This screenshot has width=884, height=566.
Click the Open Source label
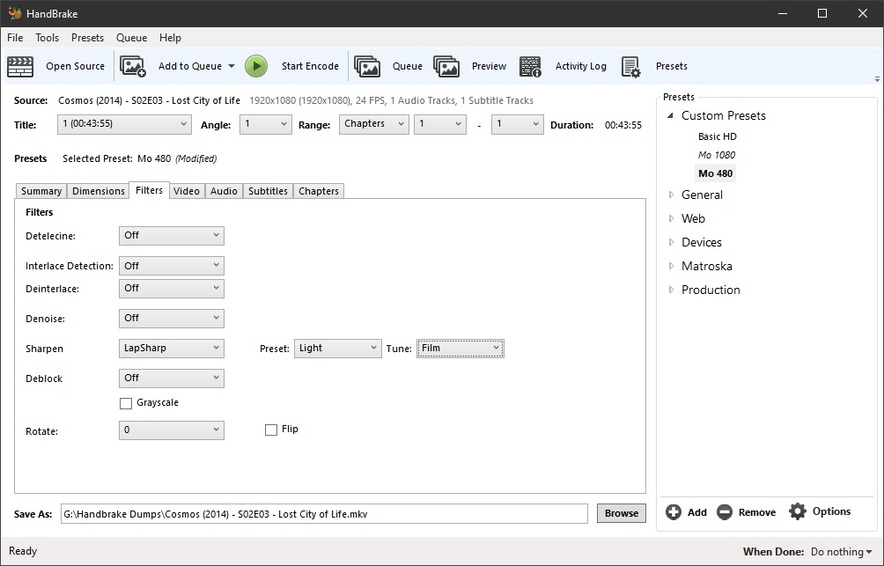pyautogui.click(x=75, y=66)
